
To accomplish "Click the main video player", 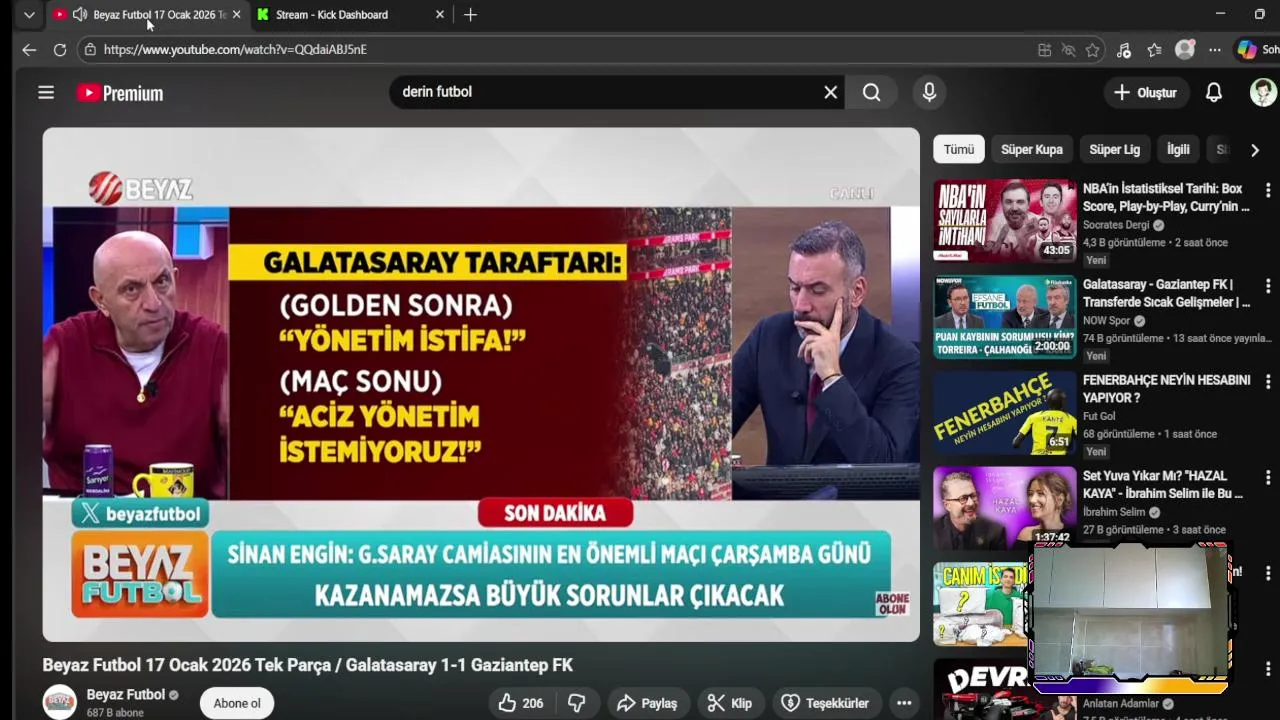I will point(481,384).
